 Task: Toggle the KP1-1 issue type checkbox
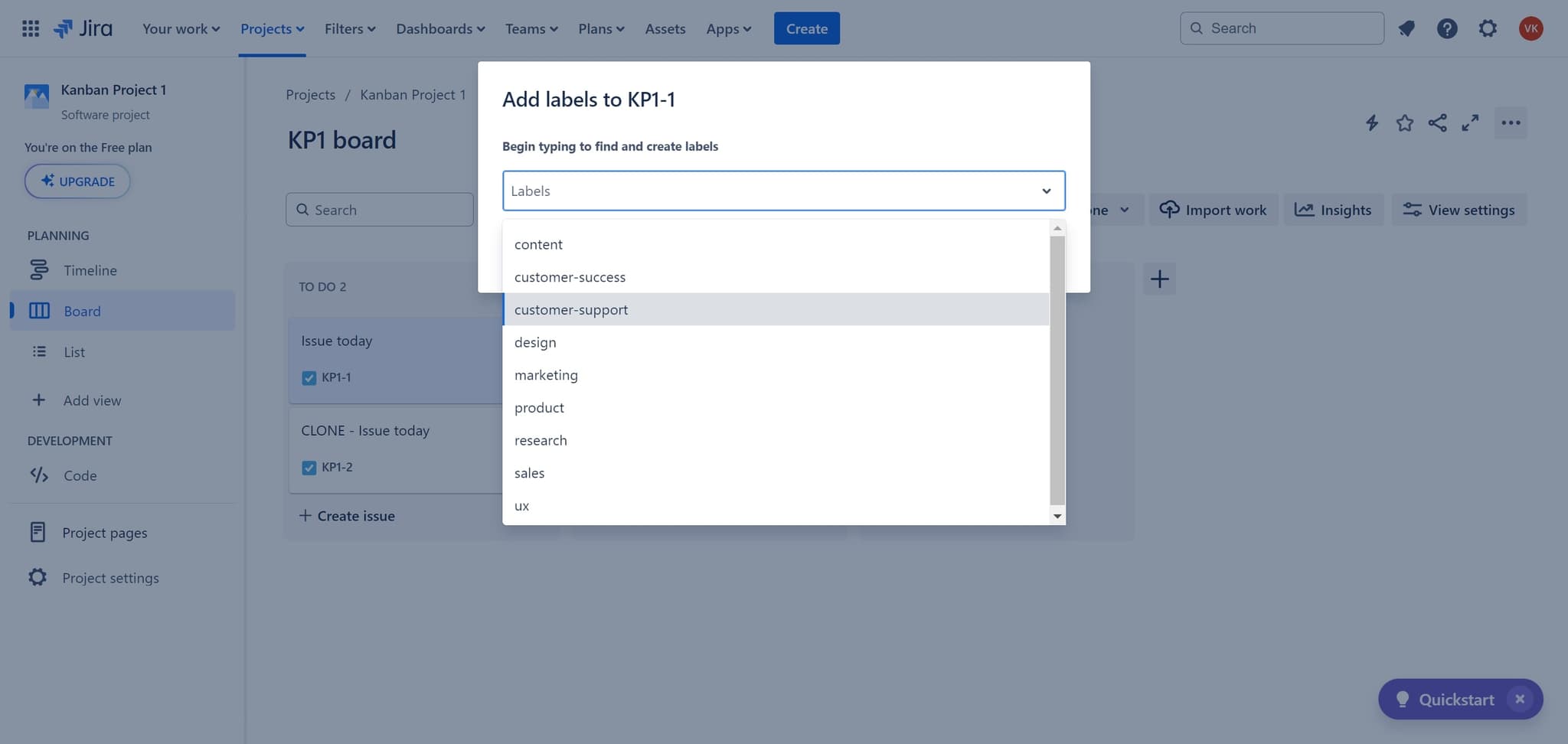(308, 377)
